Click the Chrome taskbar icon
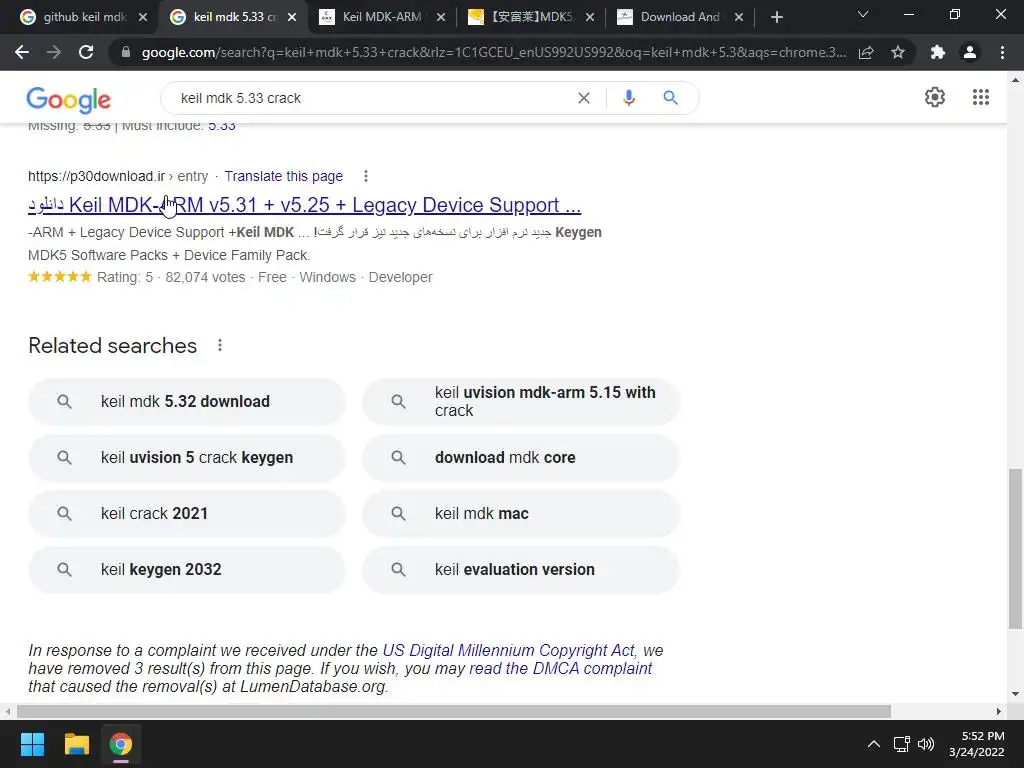The height and width of the screenshot is (768, 1024). coord(120,744)
